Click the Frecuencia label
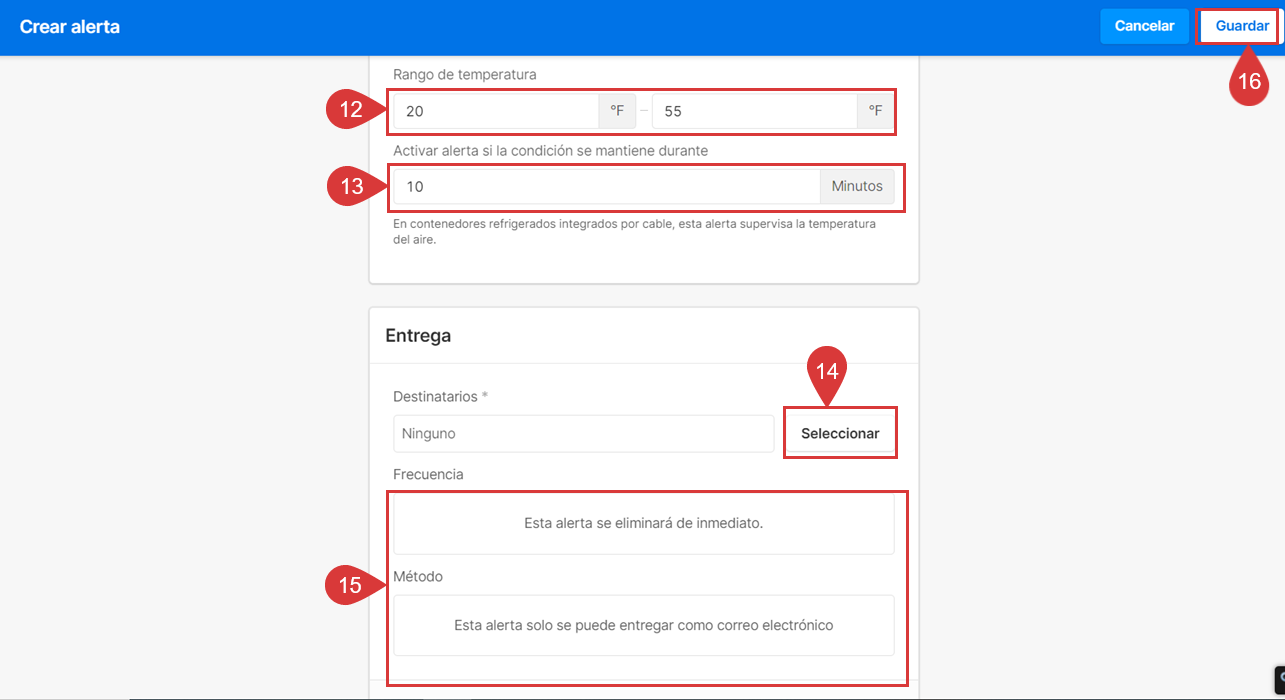 click(x=428, y=475)
